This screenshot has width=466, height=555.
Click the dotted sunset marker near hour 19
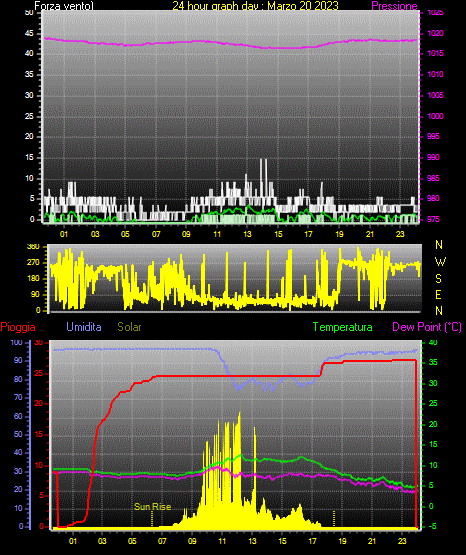pyautogui.click(x=334, y=519)
